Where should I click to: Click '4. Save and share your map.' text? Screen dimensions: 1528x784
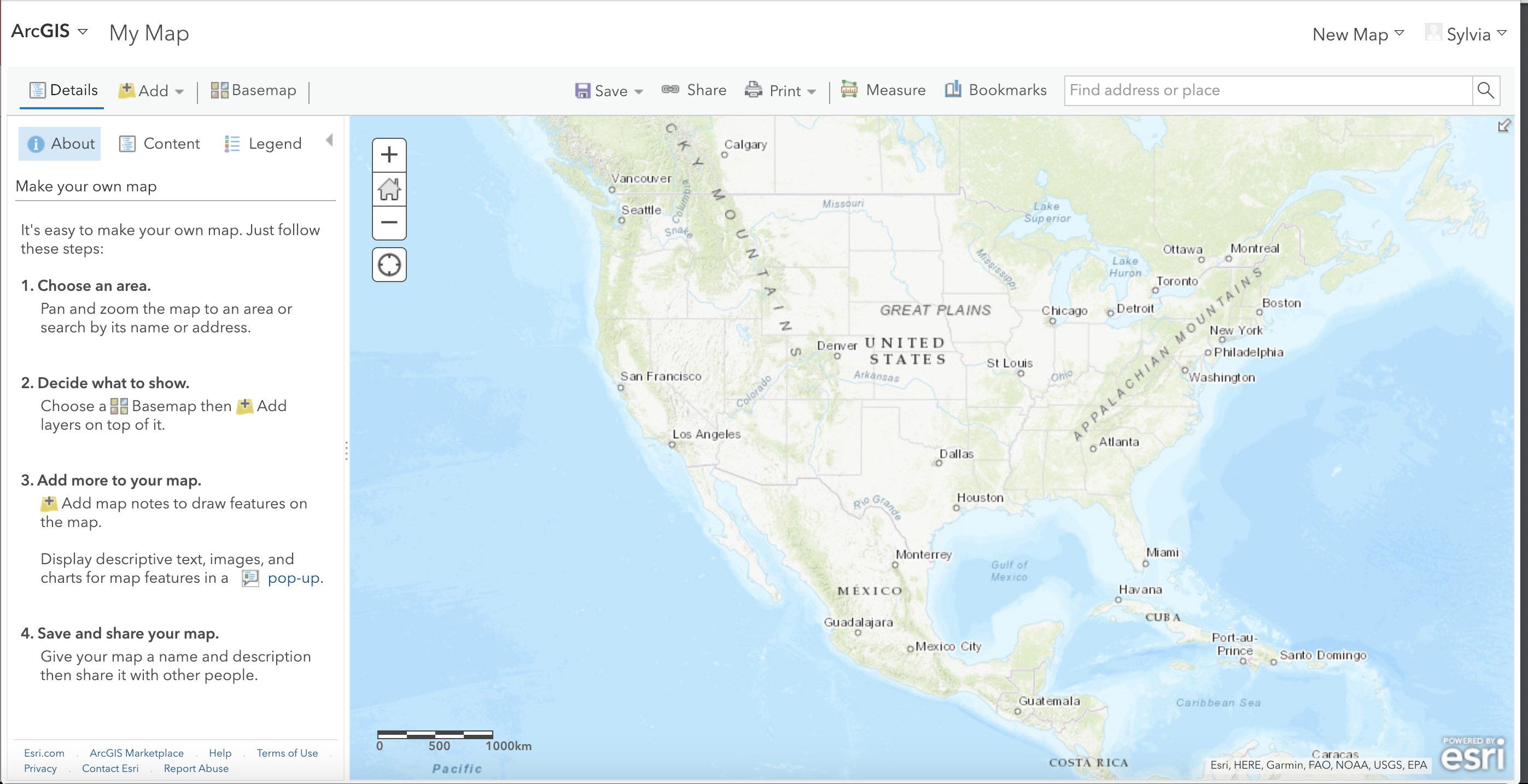120,633
